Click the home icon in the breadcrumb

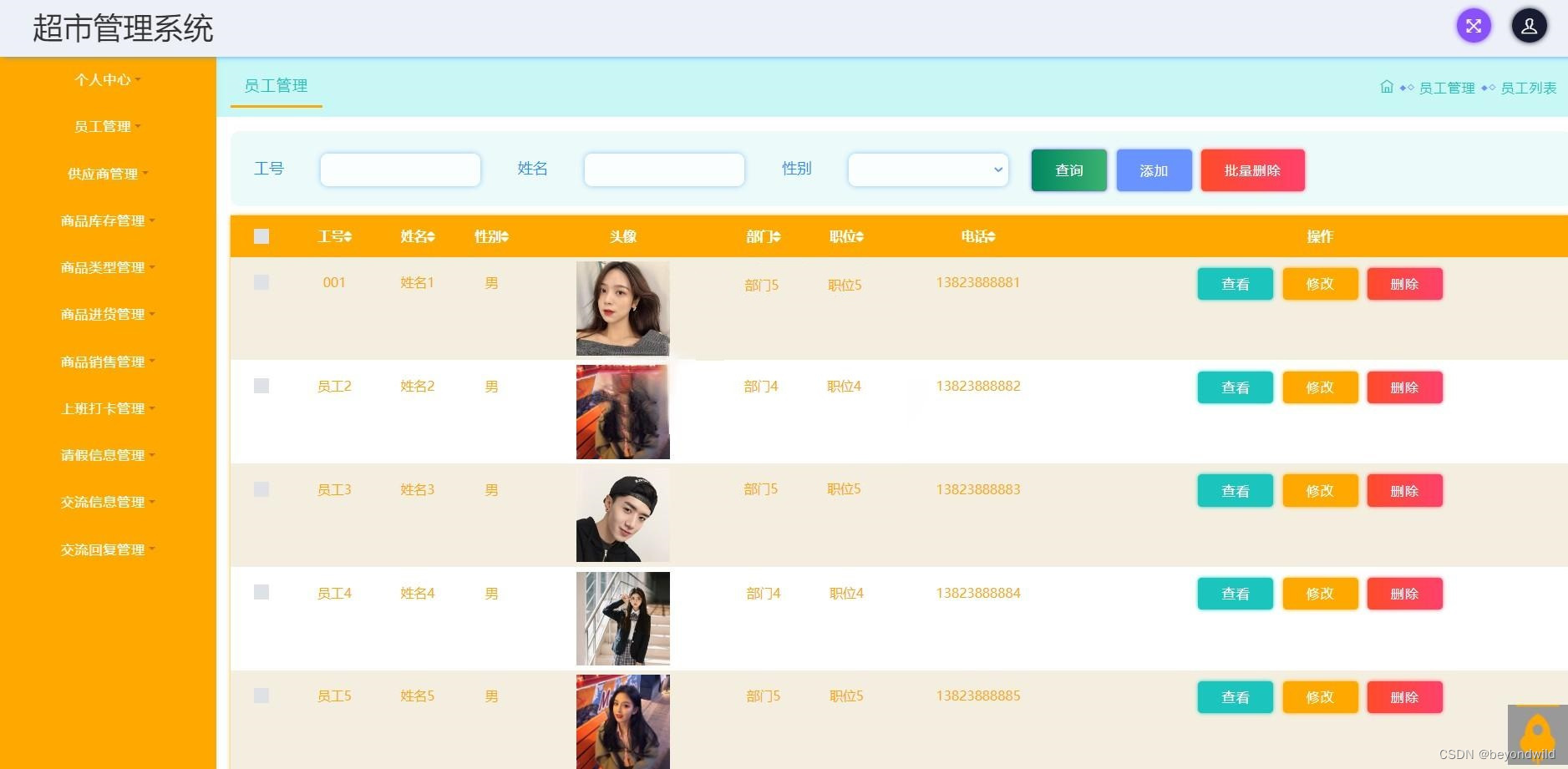(x=1387, y=86)
